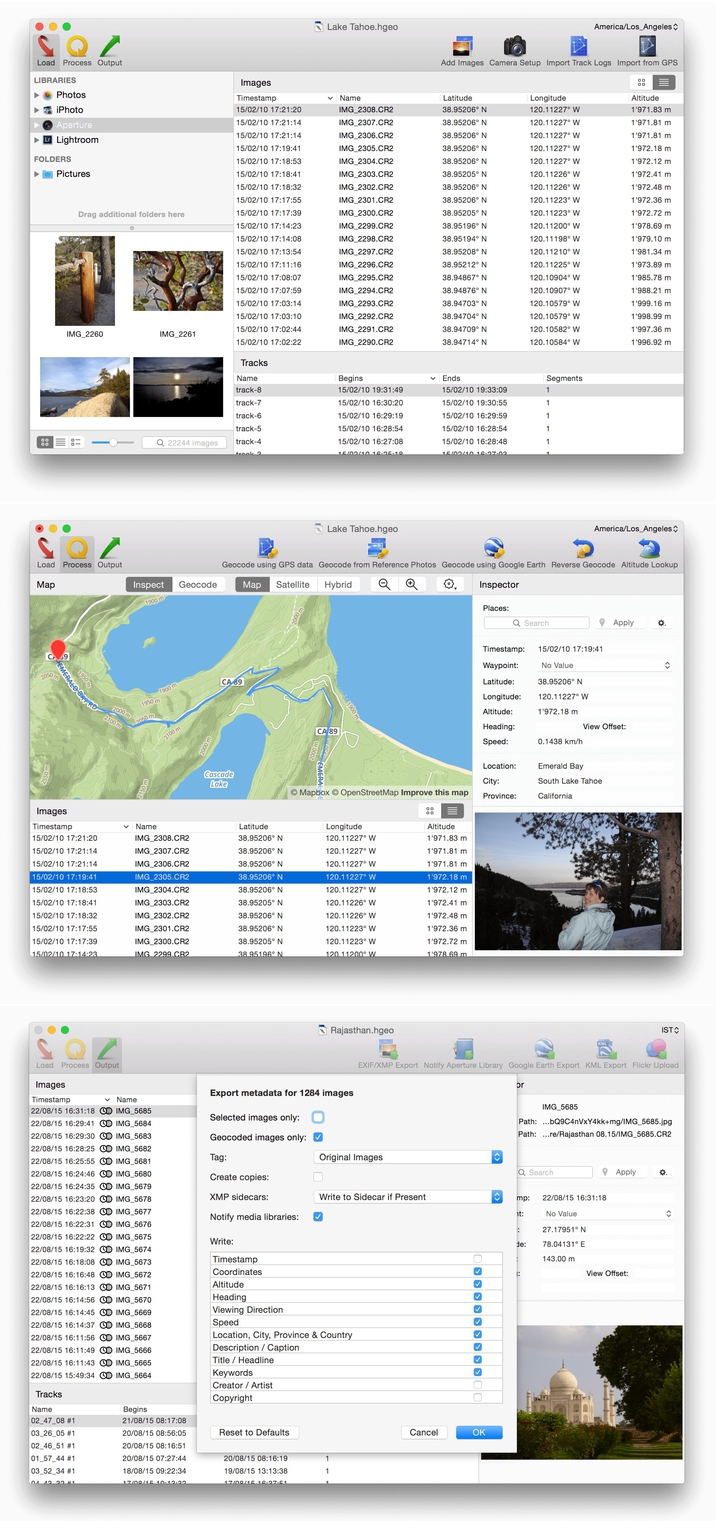
Task: Click Geocode from Reference Photos icon
Action: tap(377, 549)
